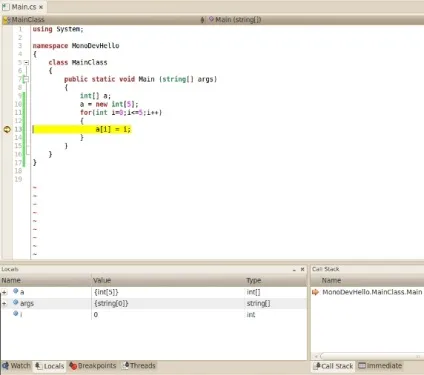Click the current frame arrow in Call Stack
The image size is (424, 375).
coord(315,292)
